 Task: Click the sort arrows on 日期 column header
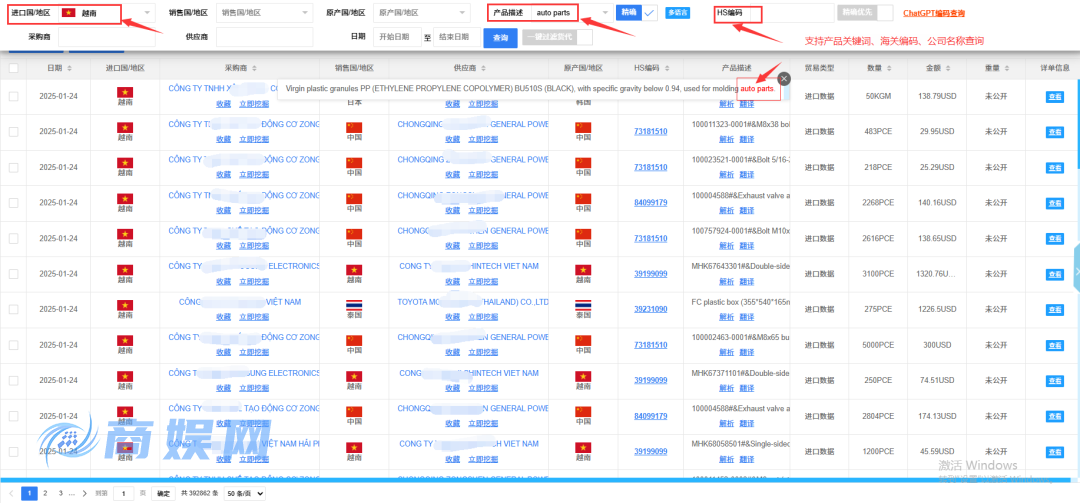click(x=69, y=68)
